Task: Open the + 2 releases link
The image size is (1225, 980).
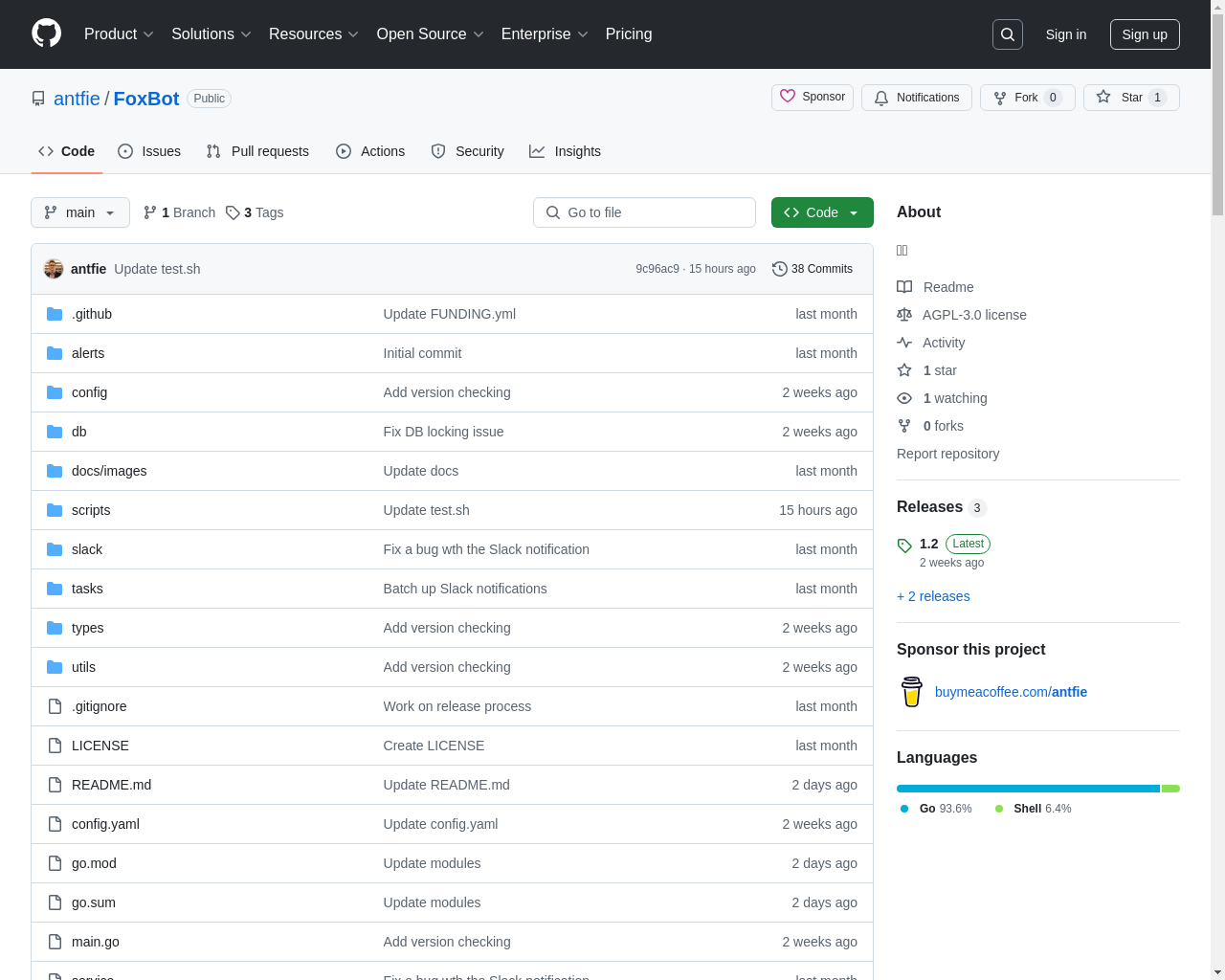Action: 933,596
